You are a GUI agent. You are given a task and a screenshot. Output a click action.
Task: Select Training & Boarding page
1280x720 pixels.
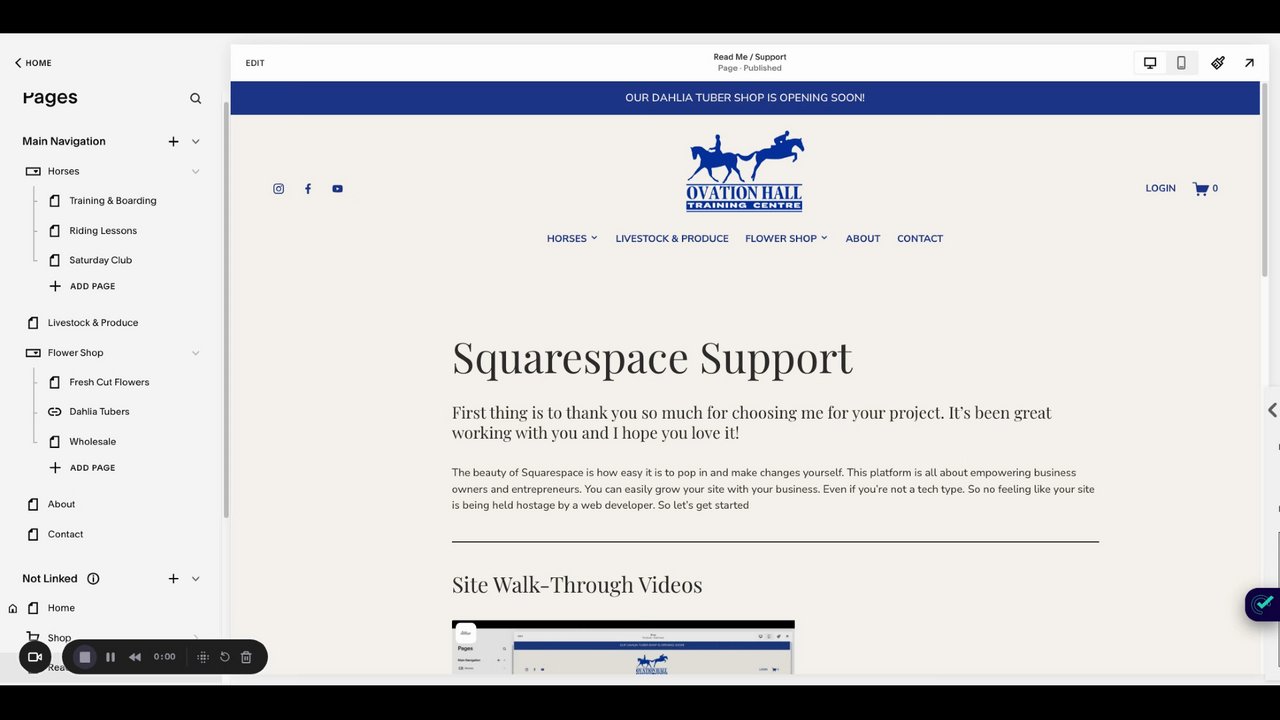point(112,201)
